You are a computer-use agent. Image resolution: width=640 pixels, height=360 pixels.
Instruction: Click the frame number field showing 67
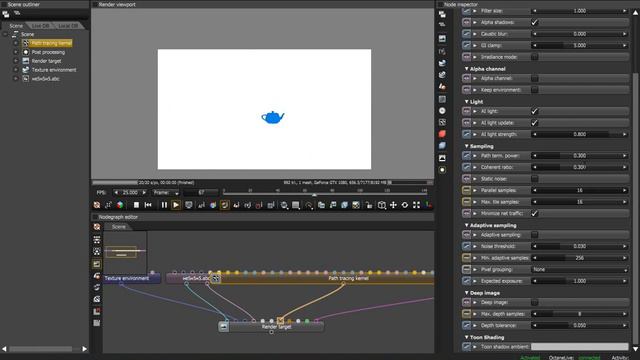coord(201,193)
